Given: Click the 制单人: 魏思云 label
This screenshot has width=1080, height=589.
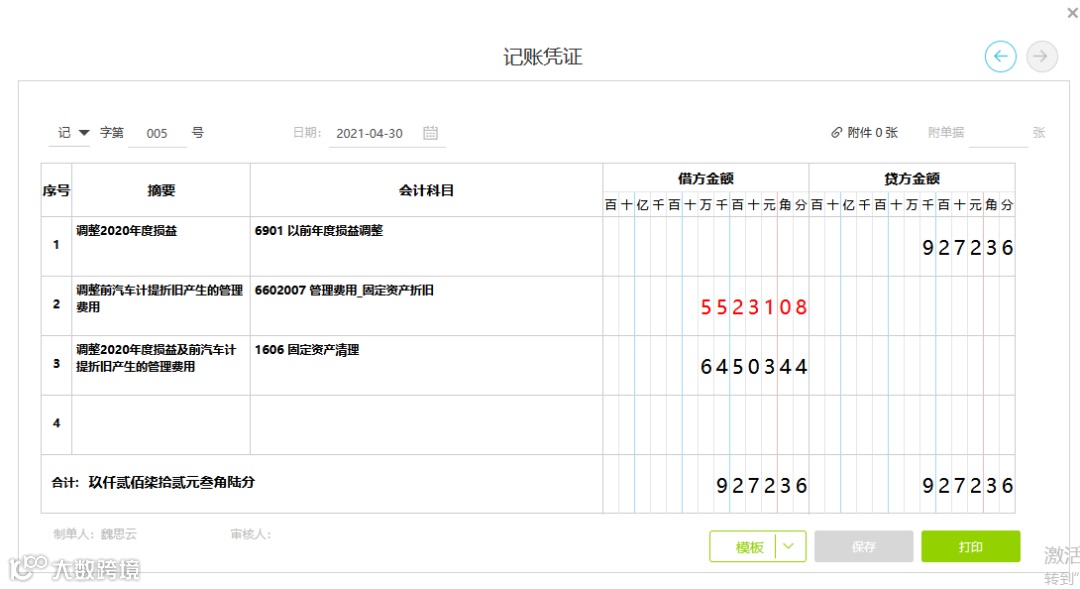Looking at the screenshot, I should 95,534.
